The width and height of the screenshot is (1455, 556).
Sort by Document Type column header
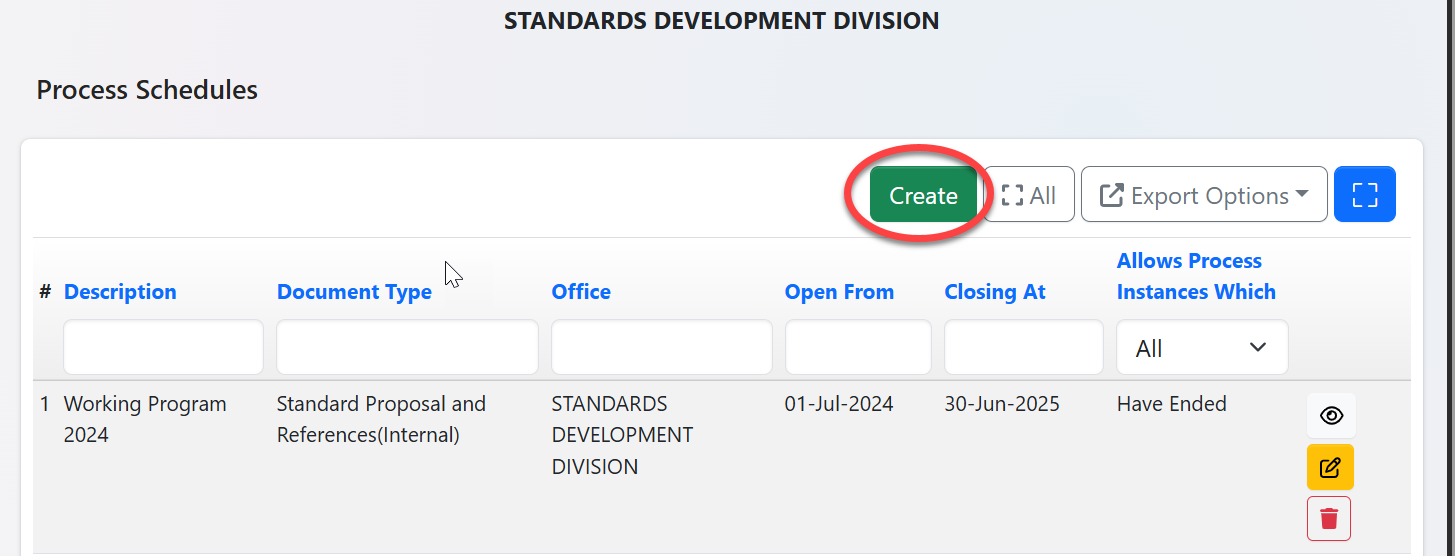pyautogui.click(x=354, y=292)
